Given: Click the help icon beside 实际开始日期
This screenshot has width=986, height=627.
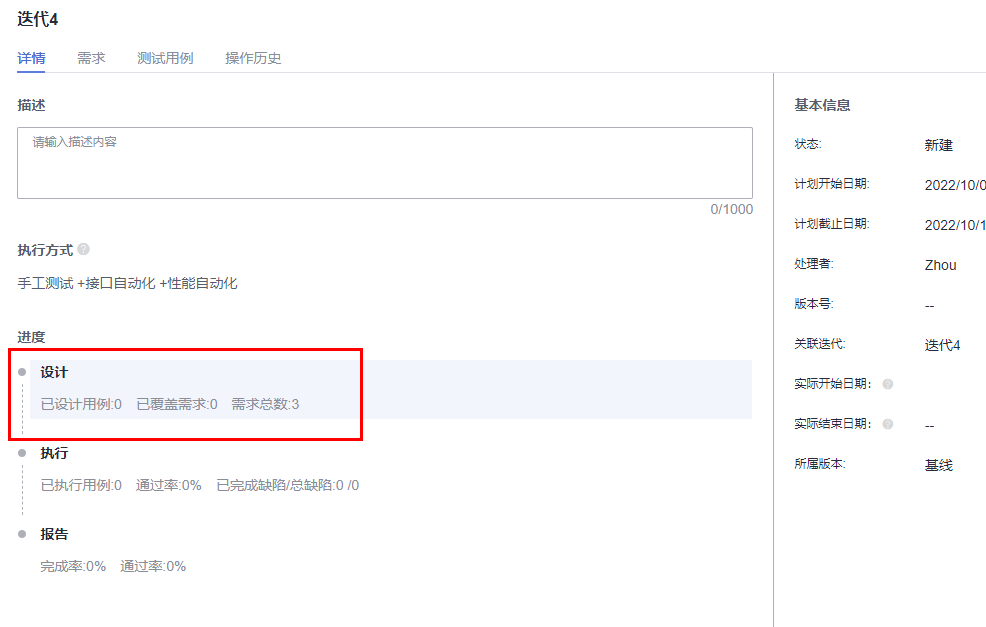Looking at the screenshot, I should pyautogui.click(x=888, y=384).
